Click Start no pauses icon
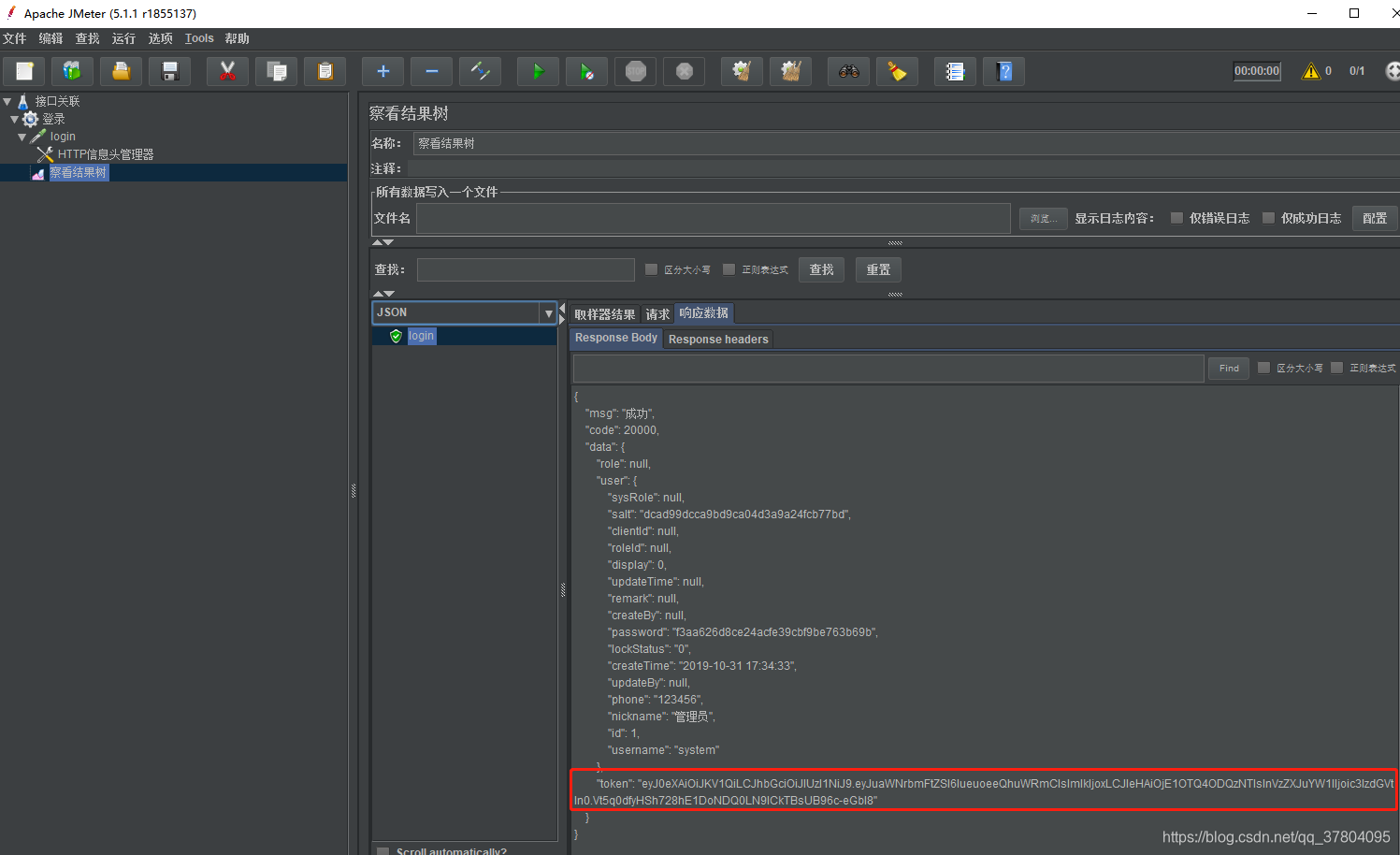The height and width of the screenshot is (855, 1400). 586,71
